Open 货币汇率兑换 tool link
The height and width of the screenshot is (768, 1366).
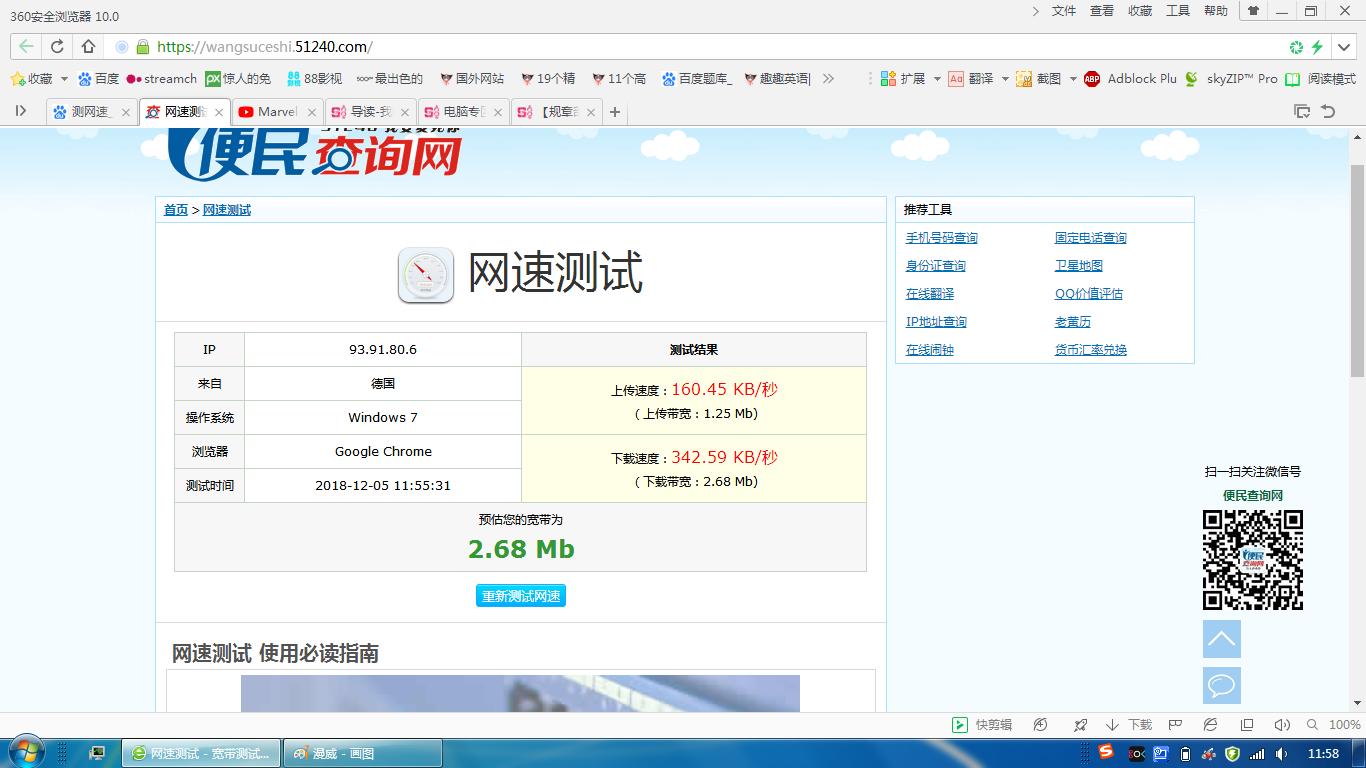click(x=1091, y=350)
